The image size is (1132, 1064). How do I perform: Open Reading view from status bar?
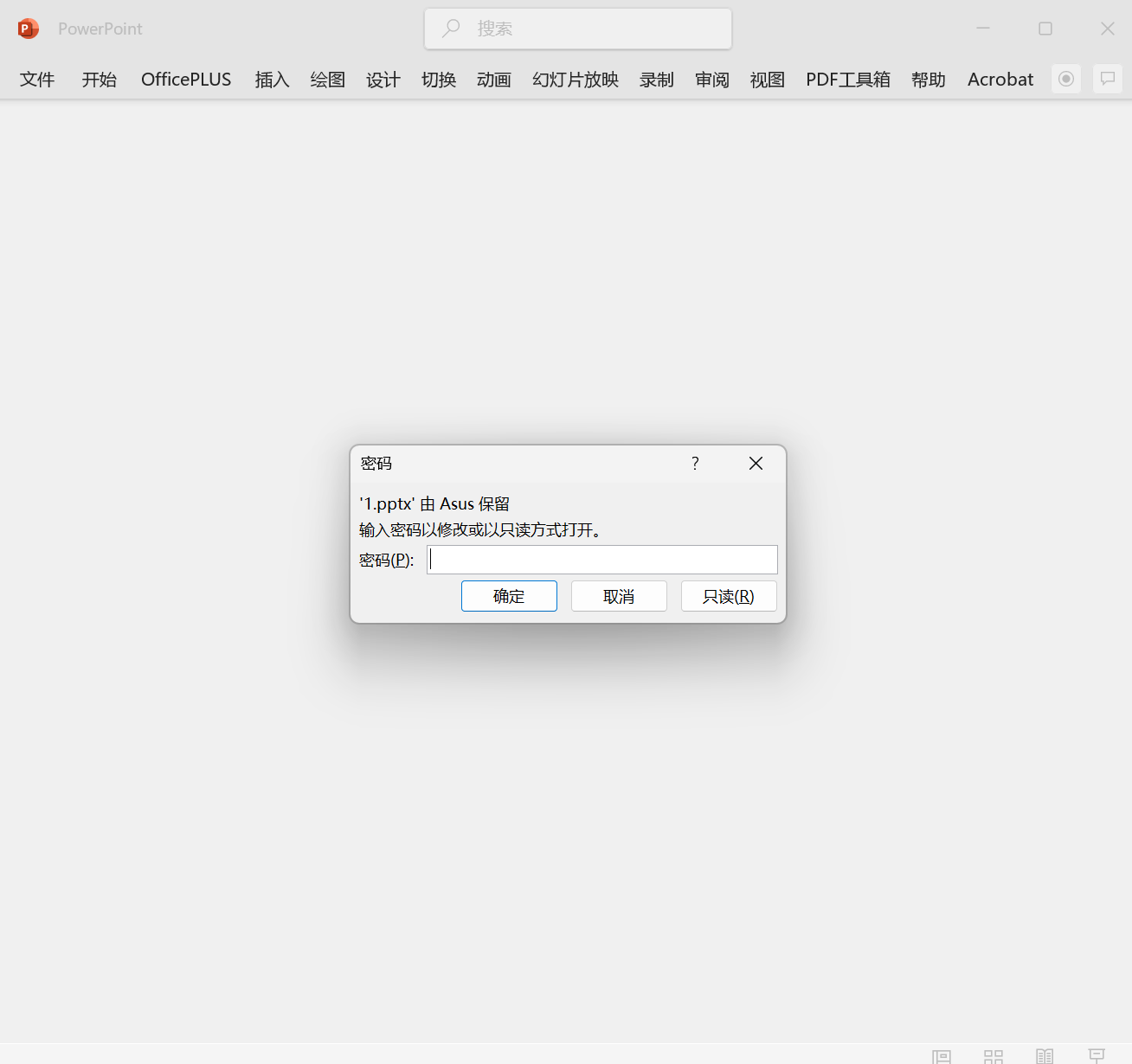click(1045, 1056)
